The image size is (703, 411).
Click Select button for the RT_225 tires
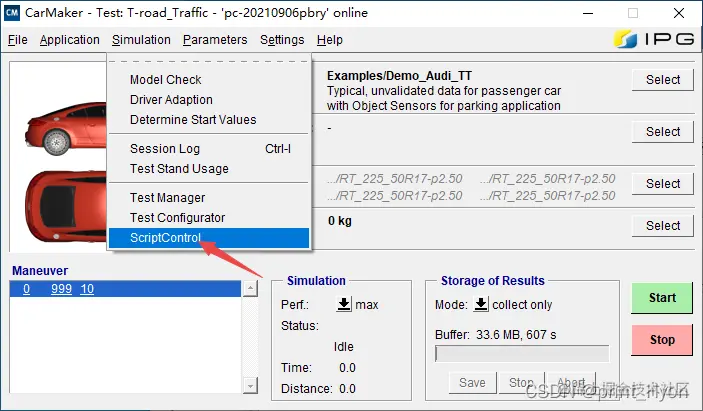(663, 184)
